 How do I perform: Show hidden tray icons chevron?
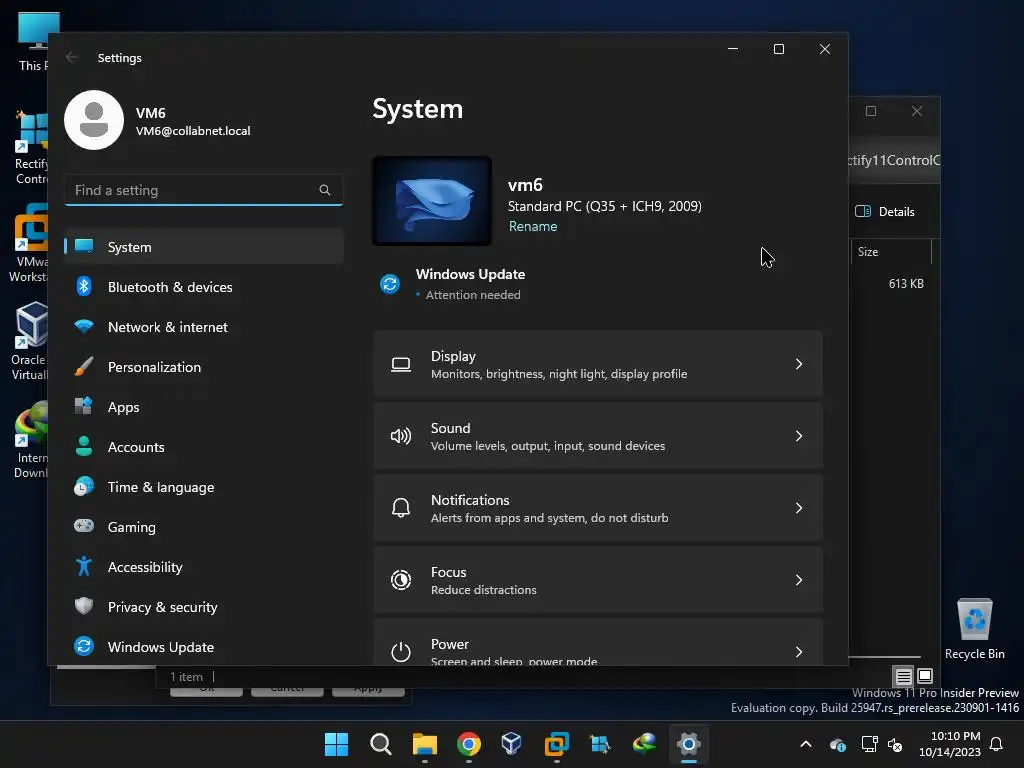(806, 744)
